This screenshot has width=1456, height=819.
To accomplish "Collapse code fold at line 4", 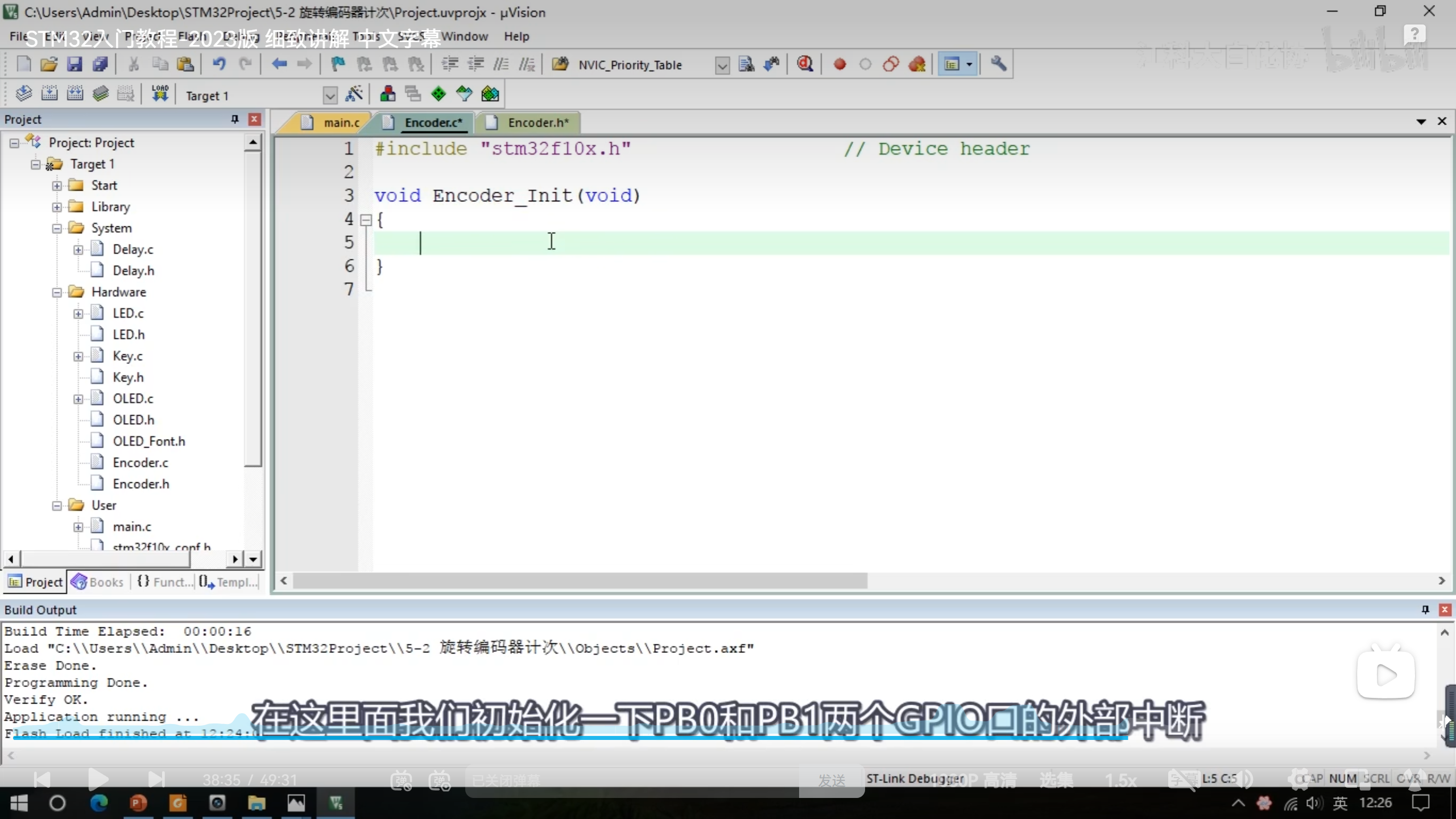I will 366,220.
